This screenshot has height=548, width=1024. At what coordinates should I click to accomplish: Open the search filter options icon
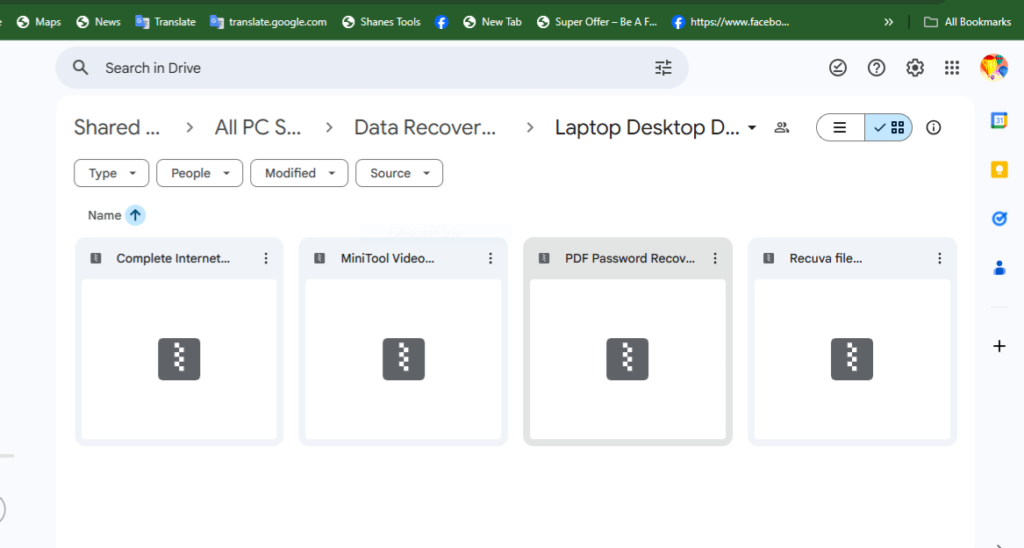pos(663,68)
